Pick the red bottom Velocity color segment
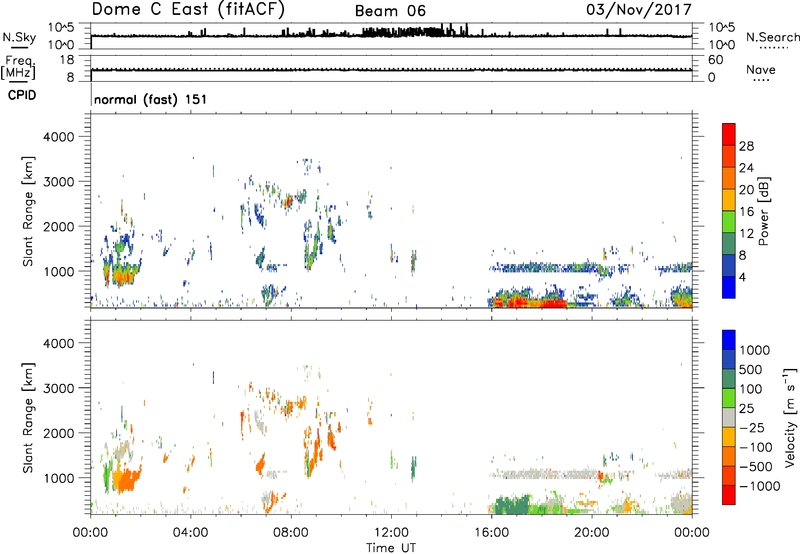Image resolution: width=800 pixels, height=554 pixels. [x=729, y=495]
